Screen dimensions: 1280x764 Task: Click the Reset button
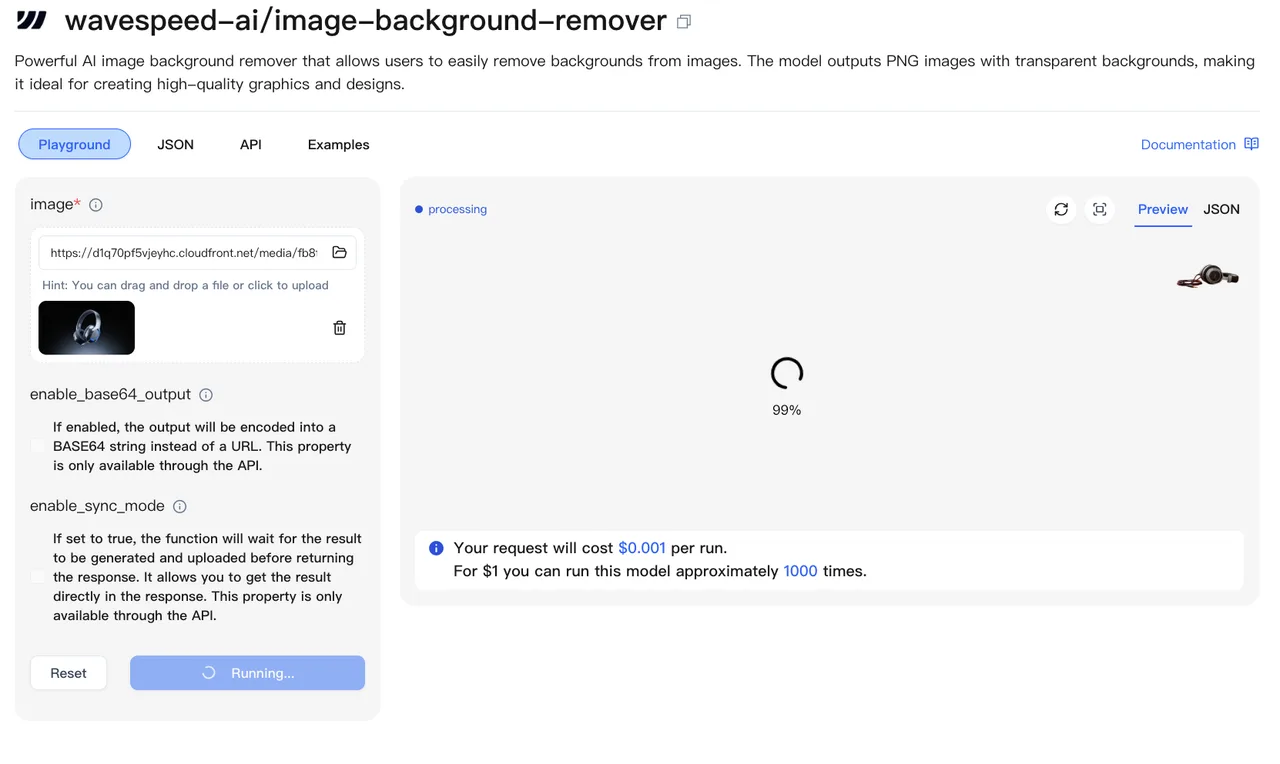tap(68, 673)
